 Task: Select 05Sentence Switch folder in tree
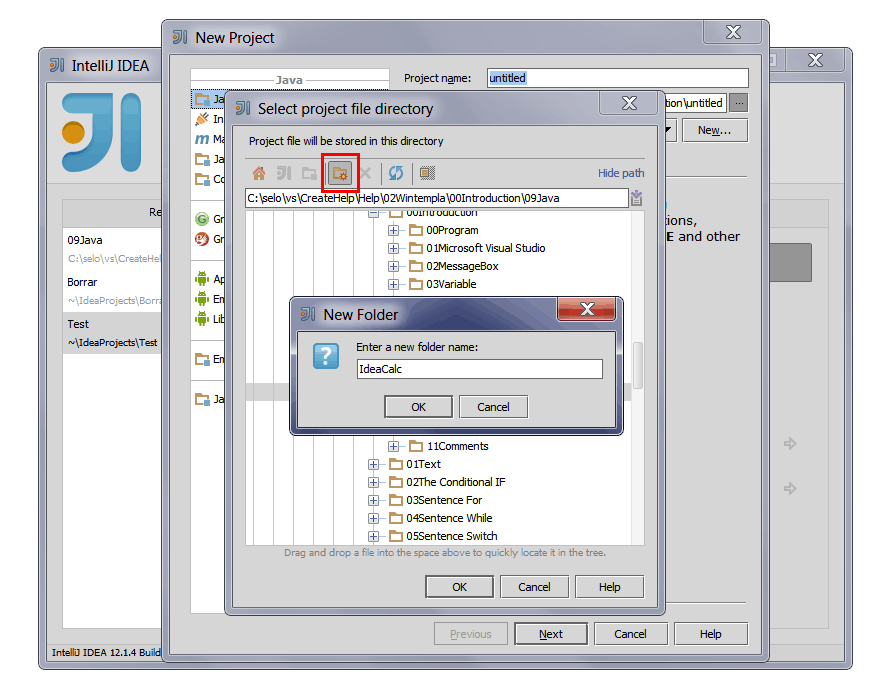[452, 536]
